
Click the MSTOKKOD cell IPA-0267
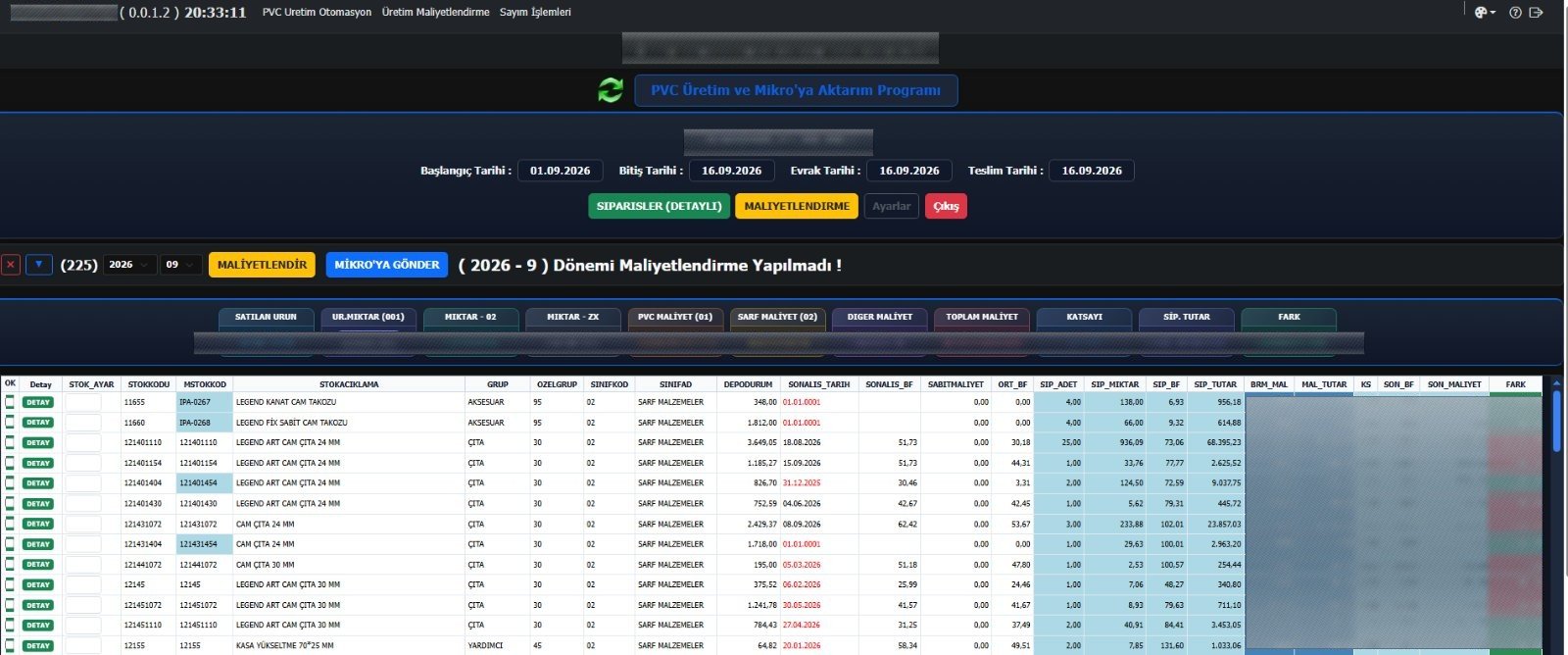[205, 402]
